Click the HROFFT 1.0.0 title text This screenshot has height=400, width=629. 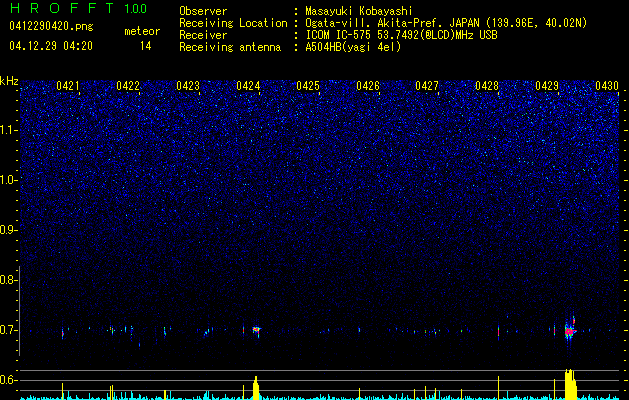[78, 8]
